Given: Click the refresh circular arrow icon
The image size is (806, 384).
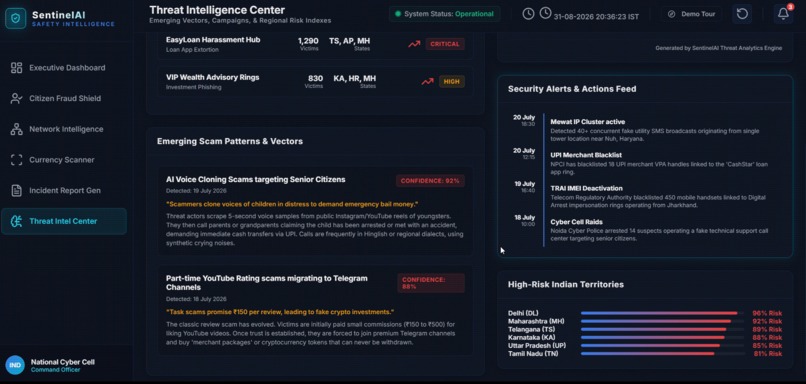Looking at the screenshot, I should [742, 14].
